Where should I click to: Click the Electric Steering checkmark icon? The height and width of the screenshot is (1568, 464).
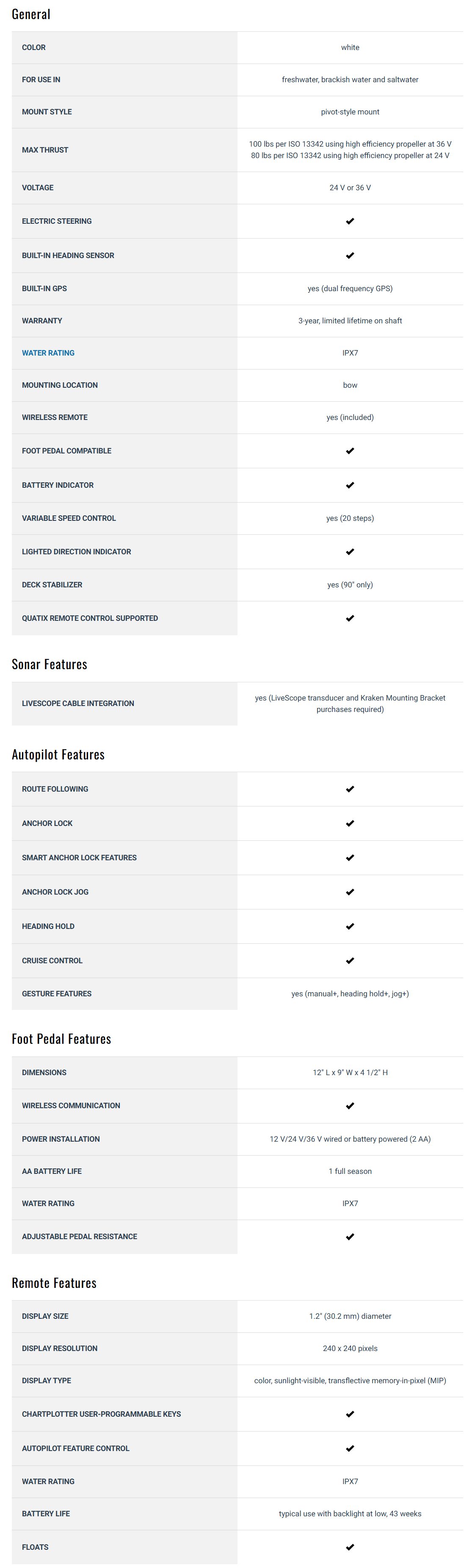tap(350, 222)
